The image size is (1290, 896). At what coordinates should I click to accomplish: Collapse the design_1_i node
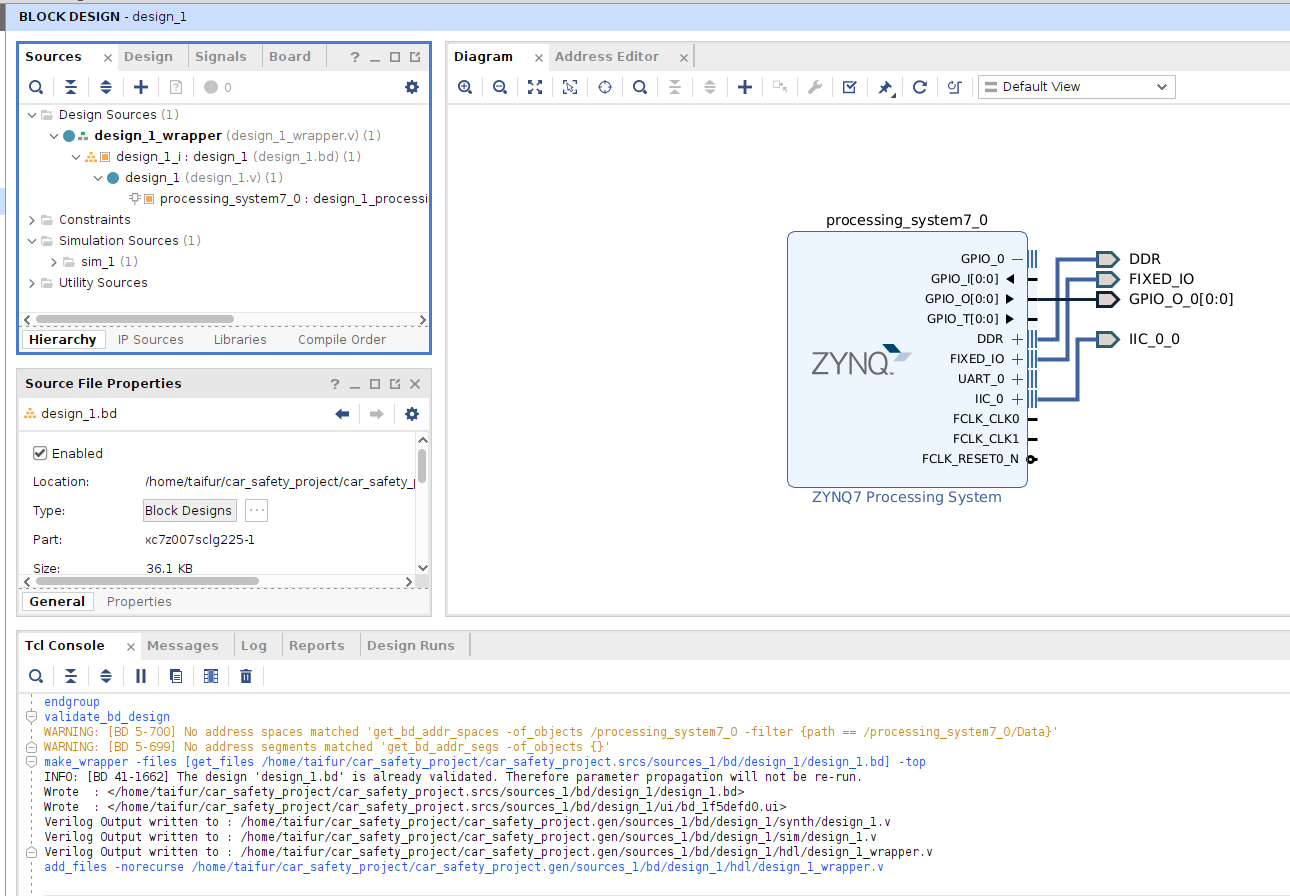pos(76,157)
